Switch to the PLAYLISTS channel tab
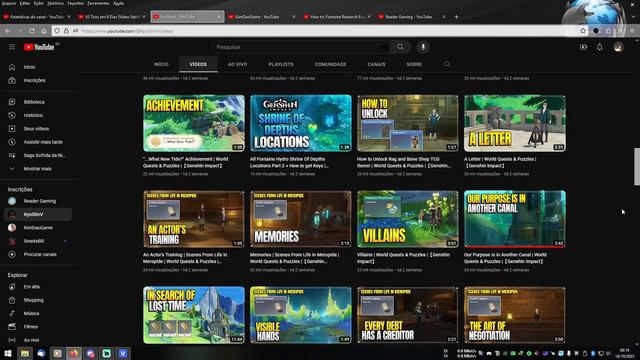Image resolution: width=640 pixels, height=360 pixels. 281,64
